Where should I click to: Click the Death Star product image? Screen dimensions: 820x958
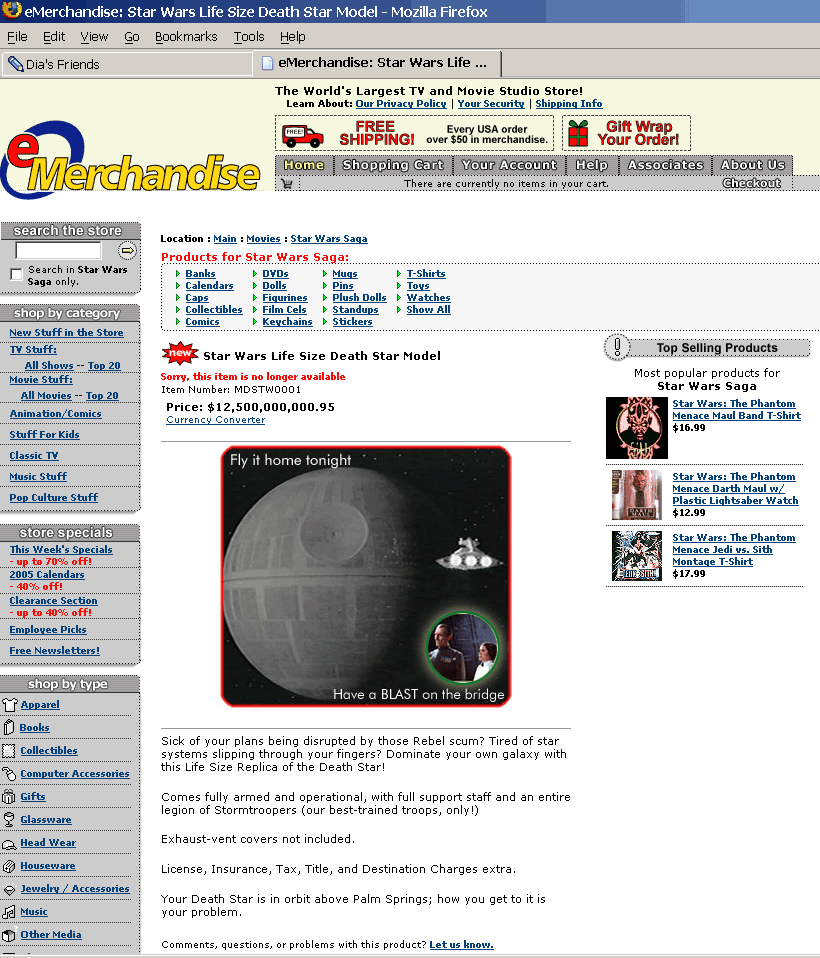[x=365, y=576]
